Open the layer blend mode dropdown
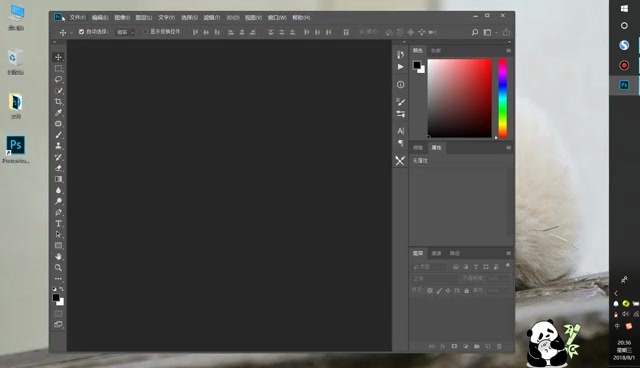Screen dimensions: 640x368 435,279
